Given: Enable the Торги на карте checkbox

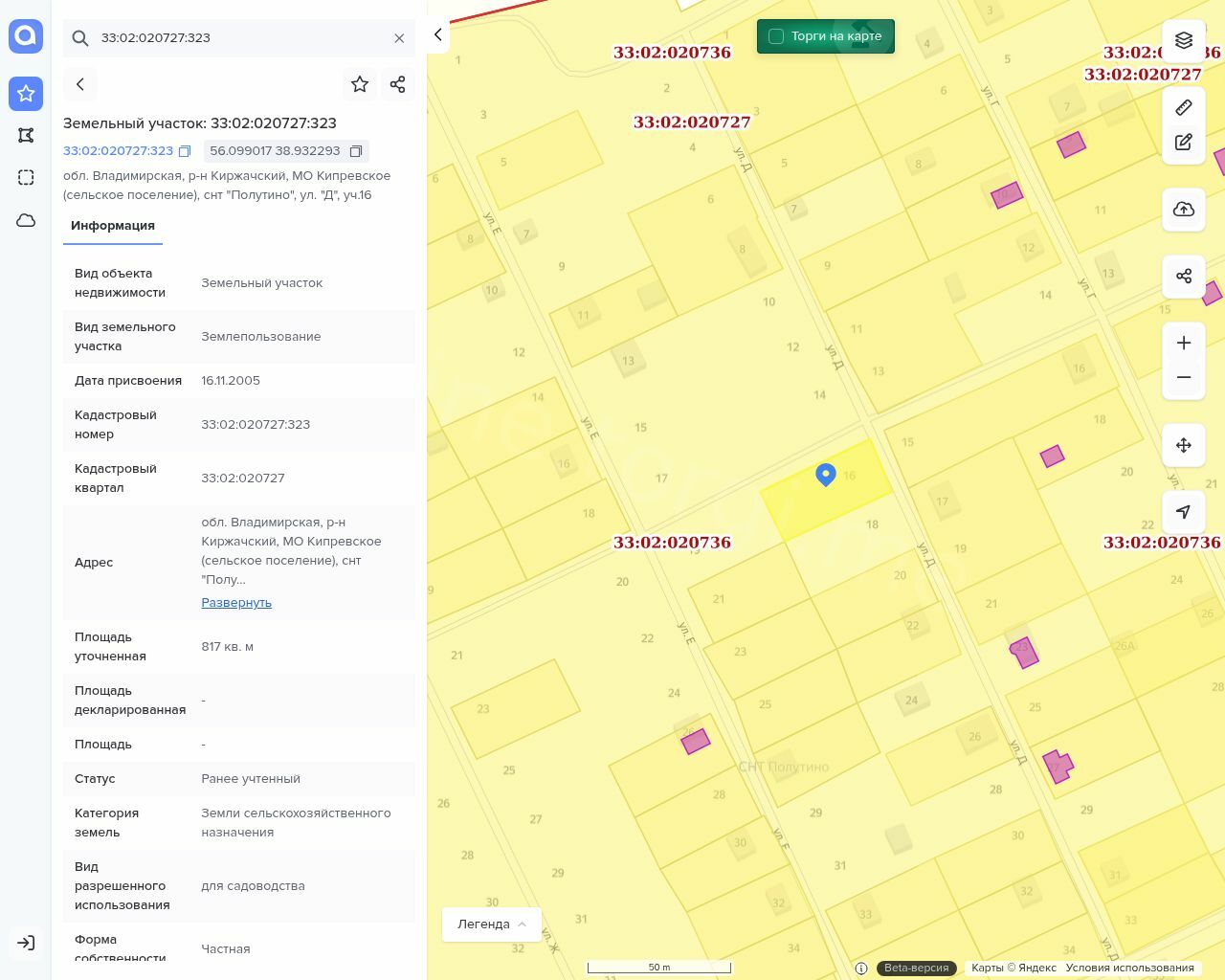Looking at the screenshot, I should pyautogui.click(x=776, y=36).
